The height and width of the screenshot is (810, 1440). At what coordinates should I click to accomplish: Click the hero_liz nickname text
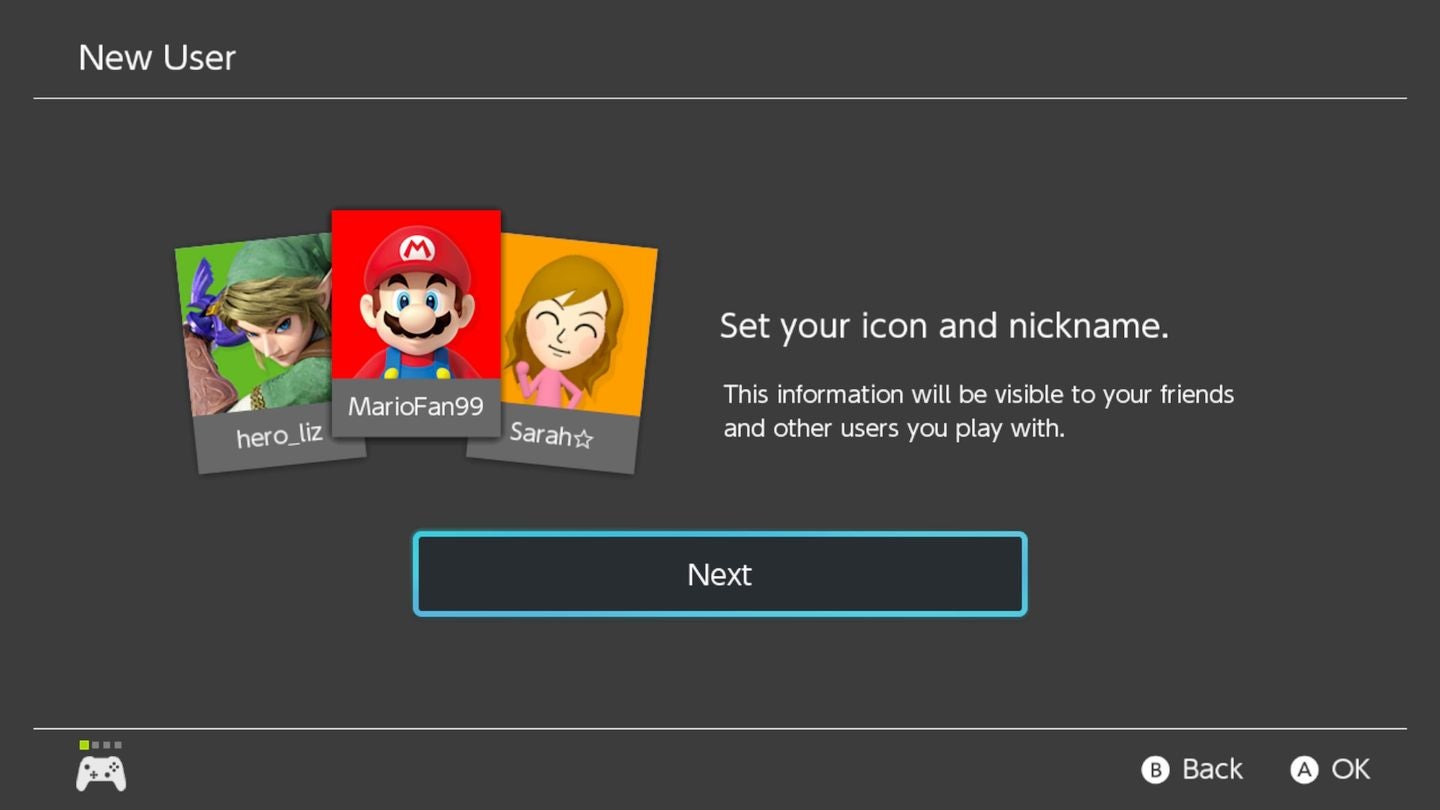(x=276, y=435)
